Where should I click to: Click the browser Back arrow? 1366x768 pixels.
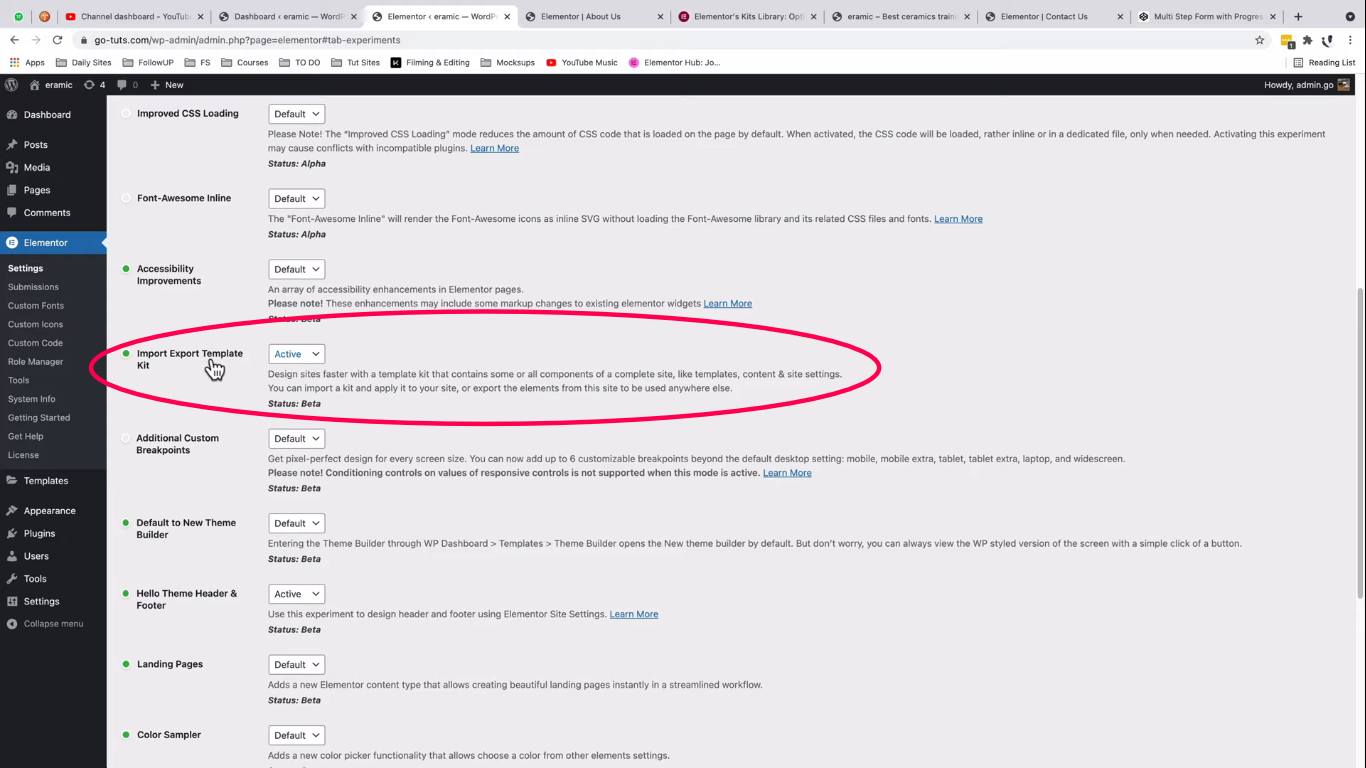[14, 40]
